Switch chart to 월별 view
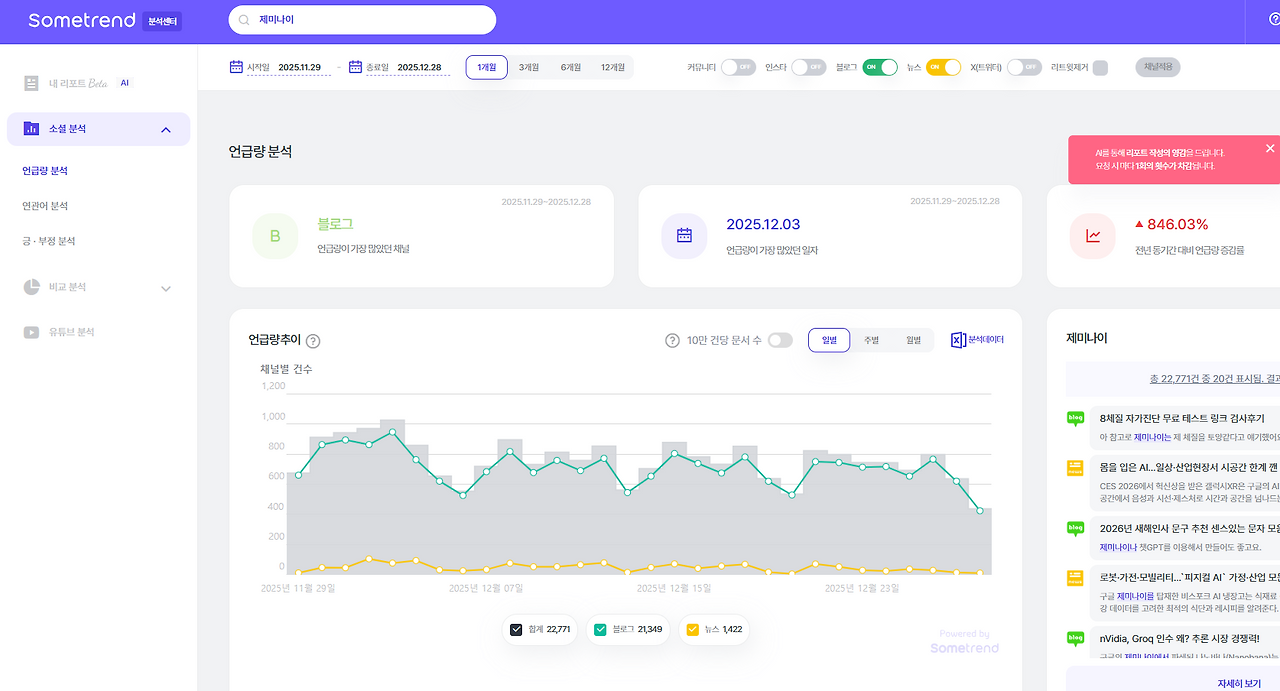 pos(913,340)
